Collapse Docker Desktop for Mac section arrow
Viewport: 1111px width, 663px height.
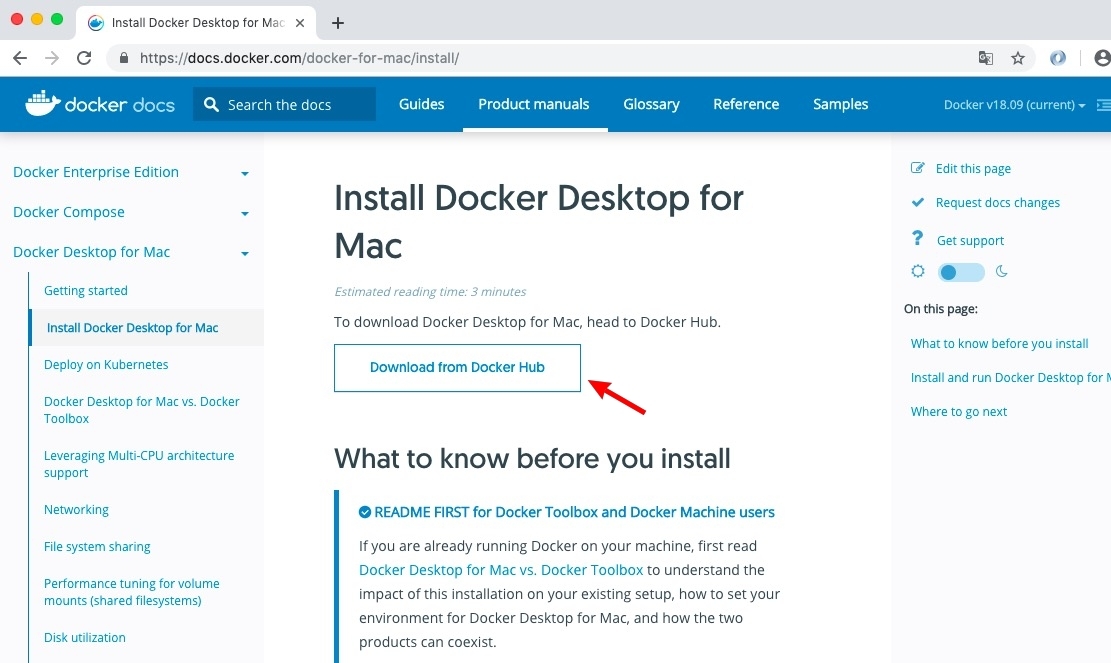click(244, 254)
